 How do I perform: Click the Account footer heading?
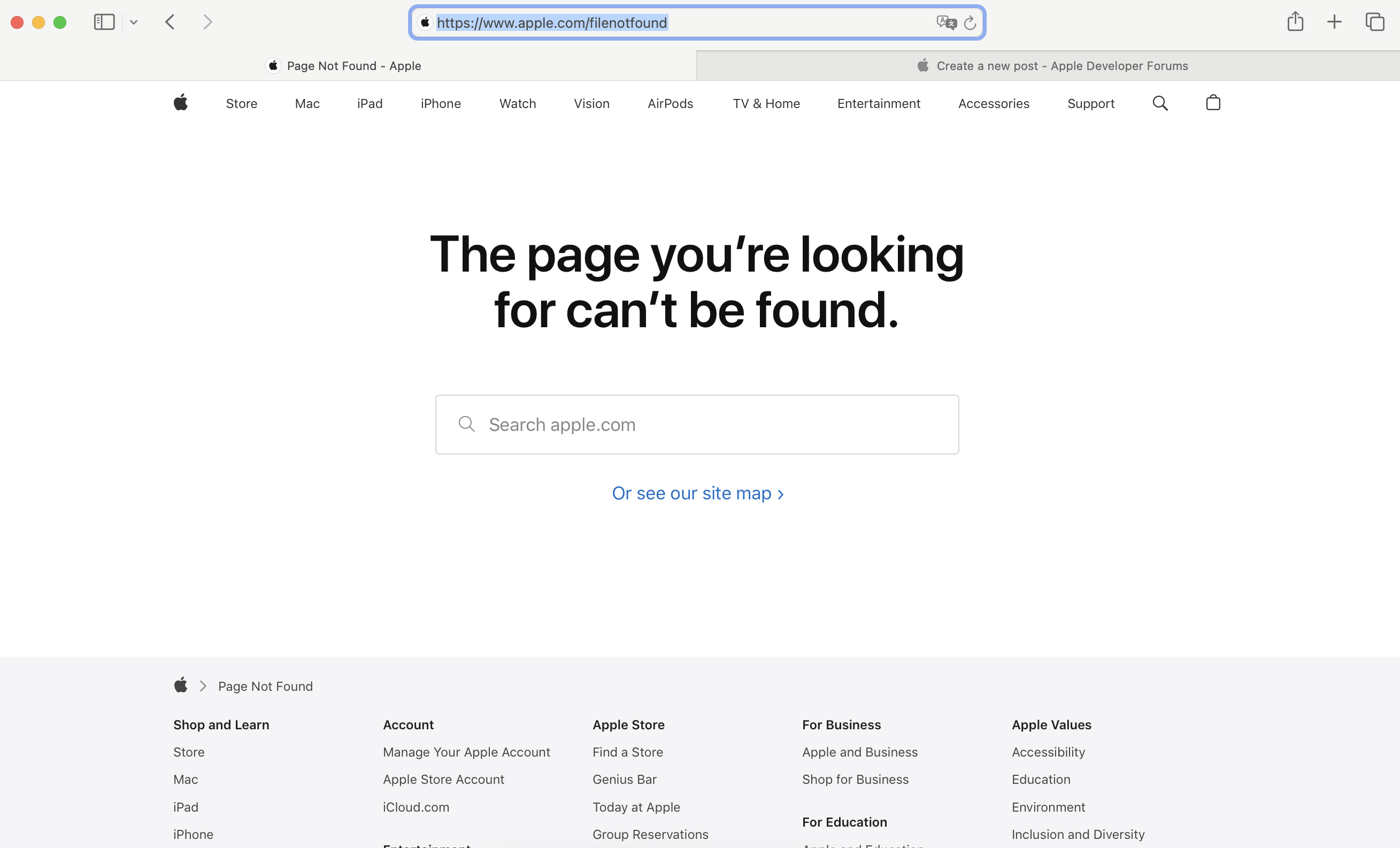pyautogui.click(x=408, y=724)
